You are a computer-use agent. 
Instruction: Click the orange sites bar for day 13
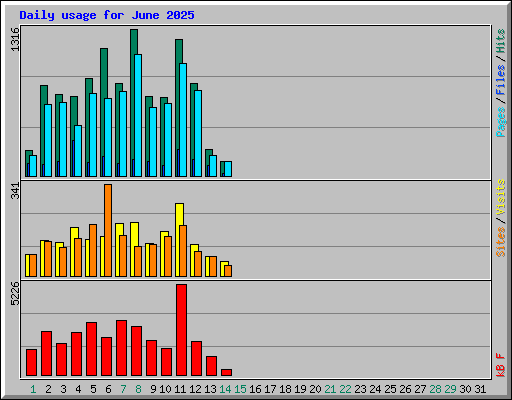(213, 266)
